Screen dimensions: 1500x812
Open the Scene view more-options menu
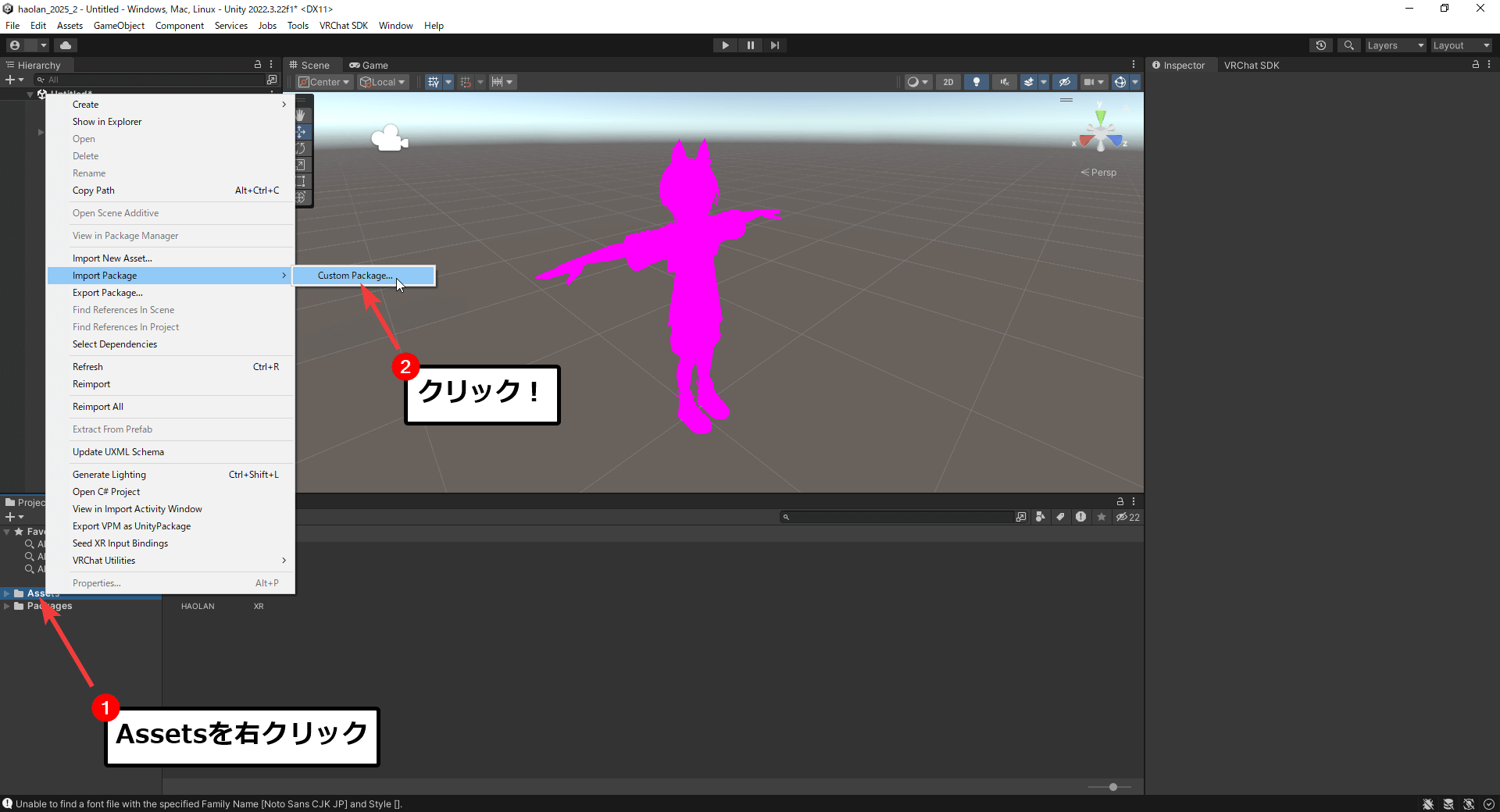(1134, 65)
